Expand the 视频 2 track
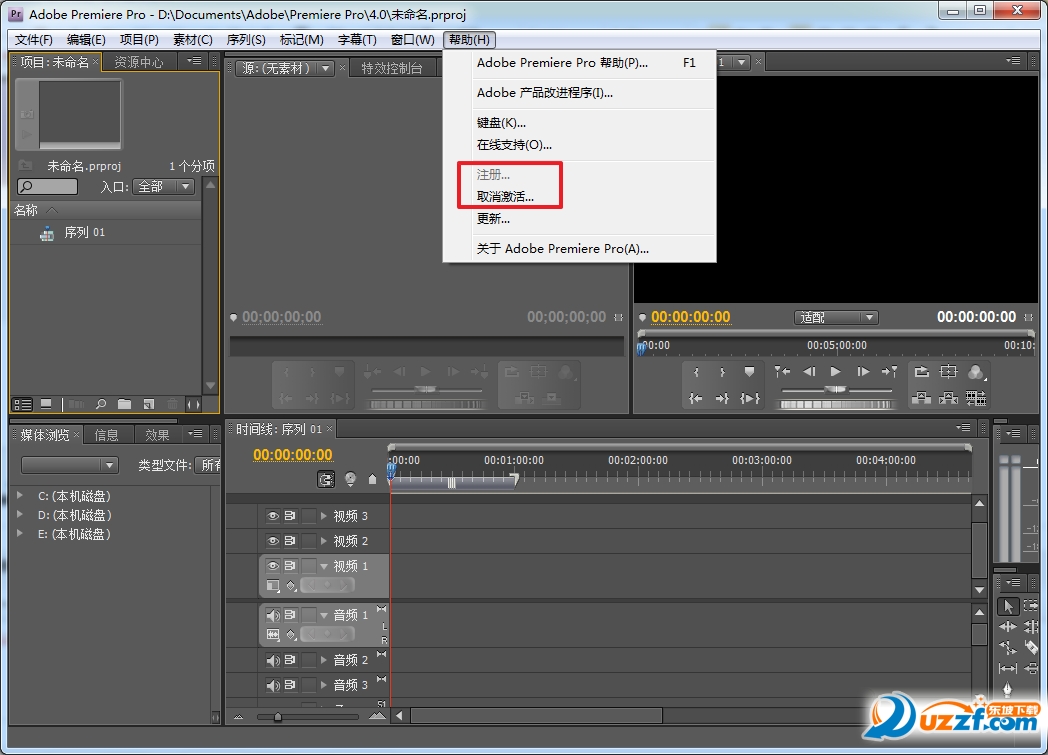Screen dimensions: 1048x755 324,541
